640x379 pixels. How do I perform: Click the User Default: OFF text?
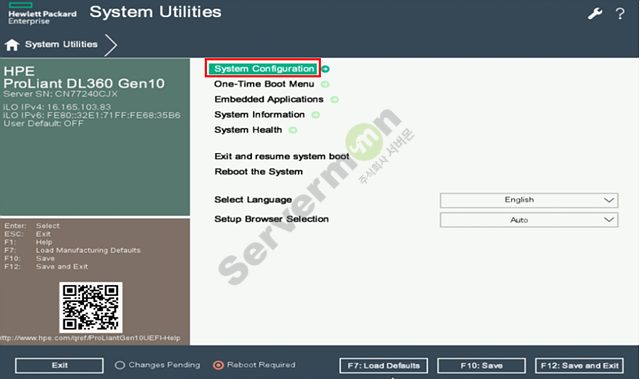[43, 123]
